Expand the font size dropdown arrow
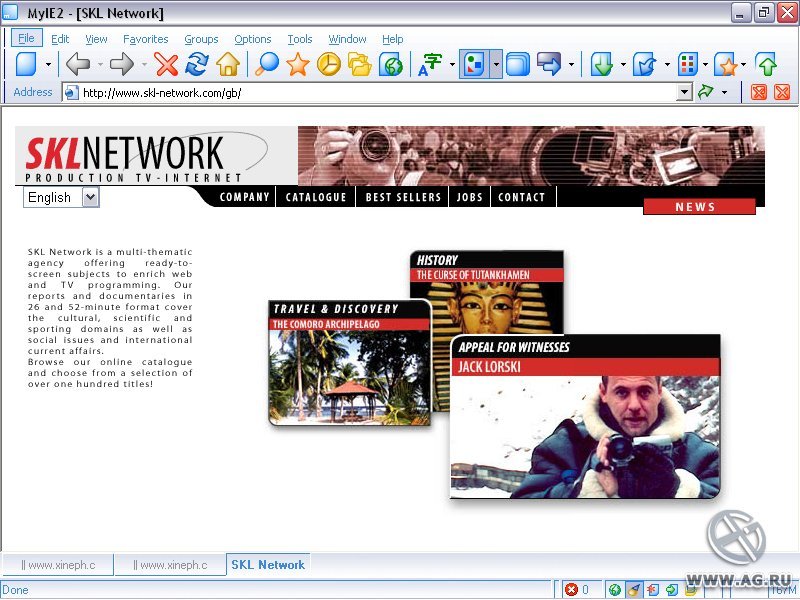The height and width of the screenshot is (600, 800). click(452, 65)
